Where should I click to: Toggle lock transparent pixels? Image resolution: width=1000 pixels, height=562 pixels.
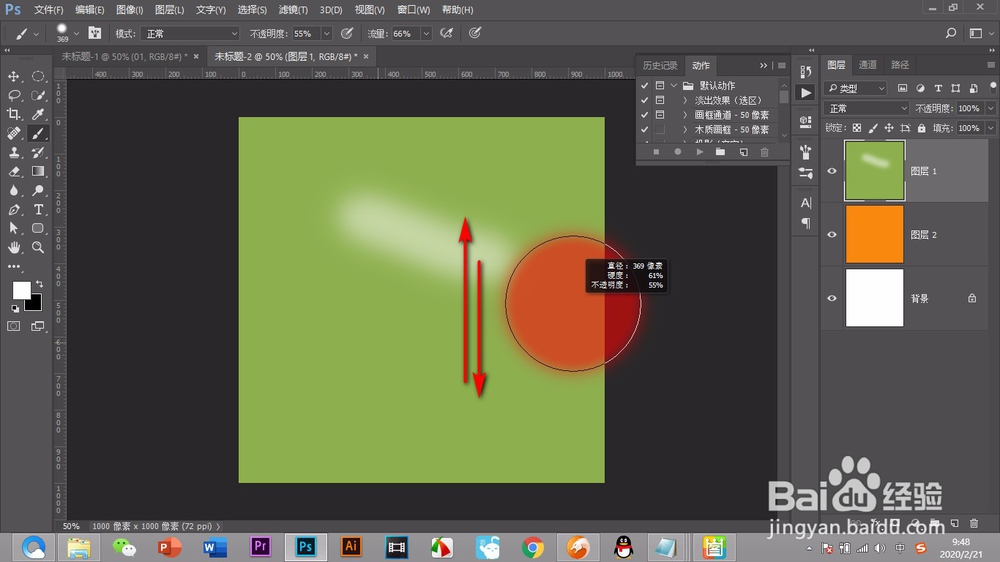857,128
